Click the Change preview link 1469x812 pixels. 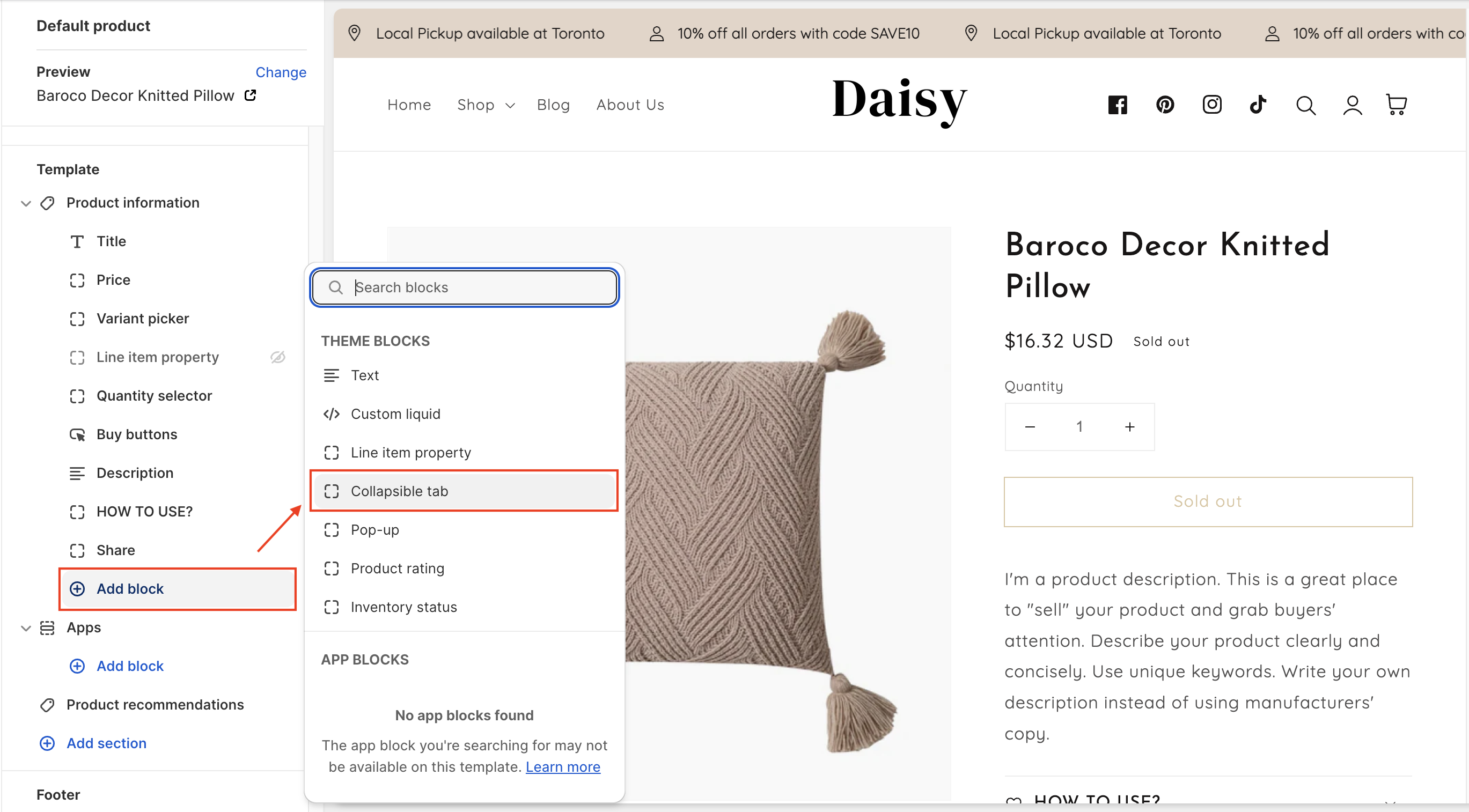click(x=281, y=72)
